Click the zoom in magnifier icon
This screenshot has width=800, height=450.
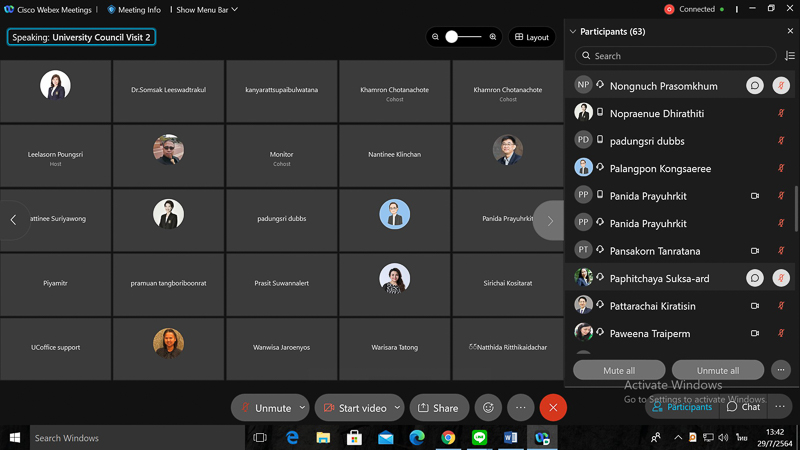(493, 37)
